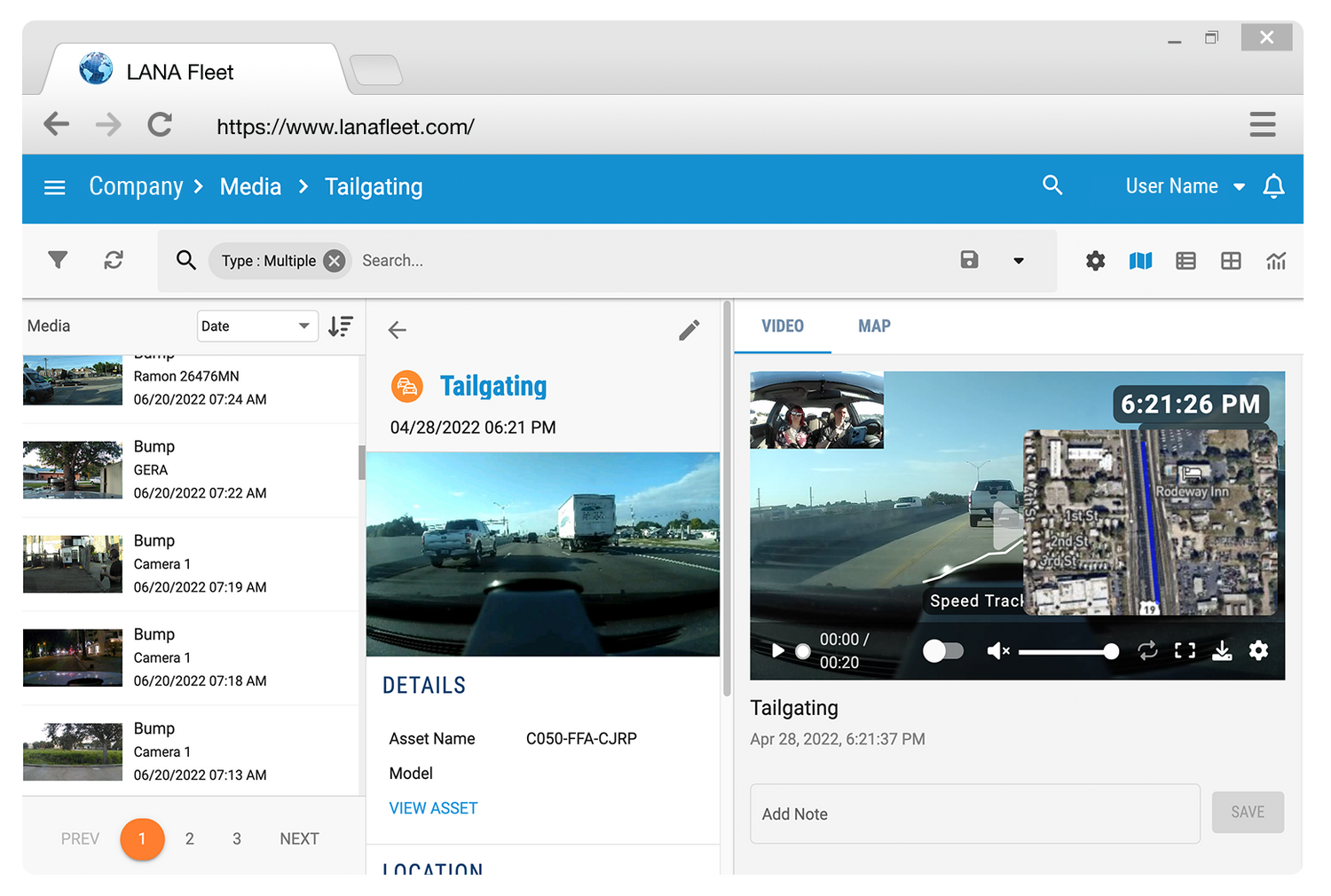Open the chart analytics view
This screenshot has height=896, width=1331.
(1276, 261)
